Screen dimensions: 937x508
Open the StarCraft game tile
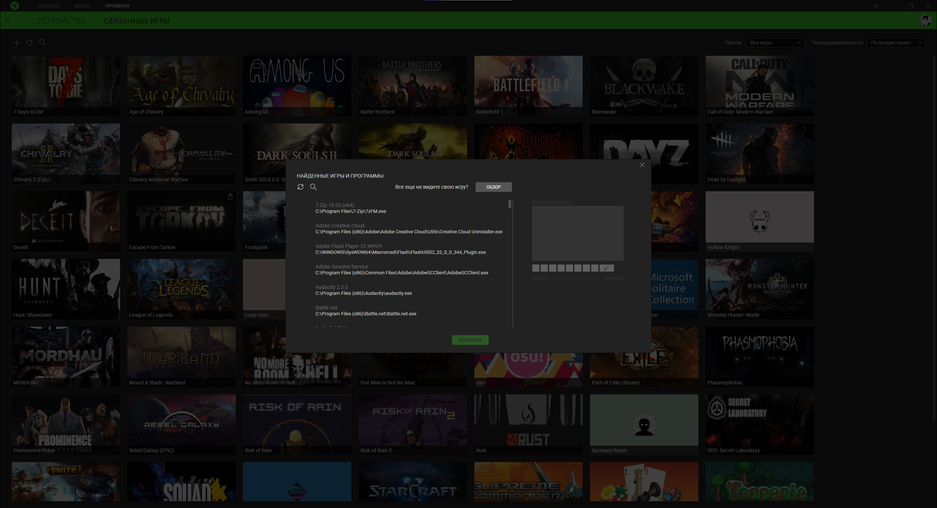(413, 482)
